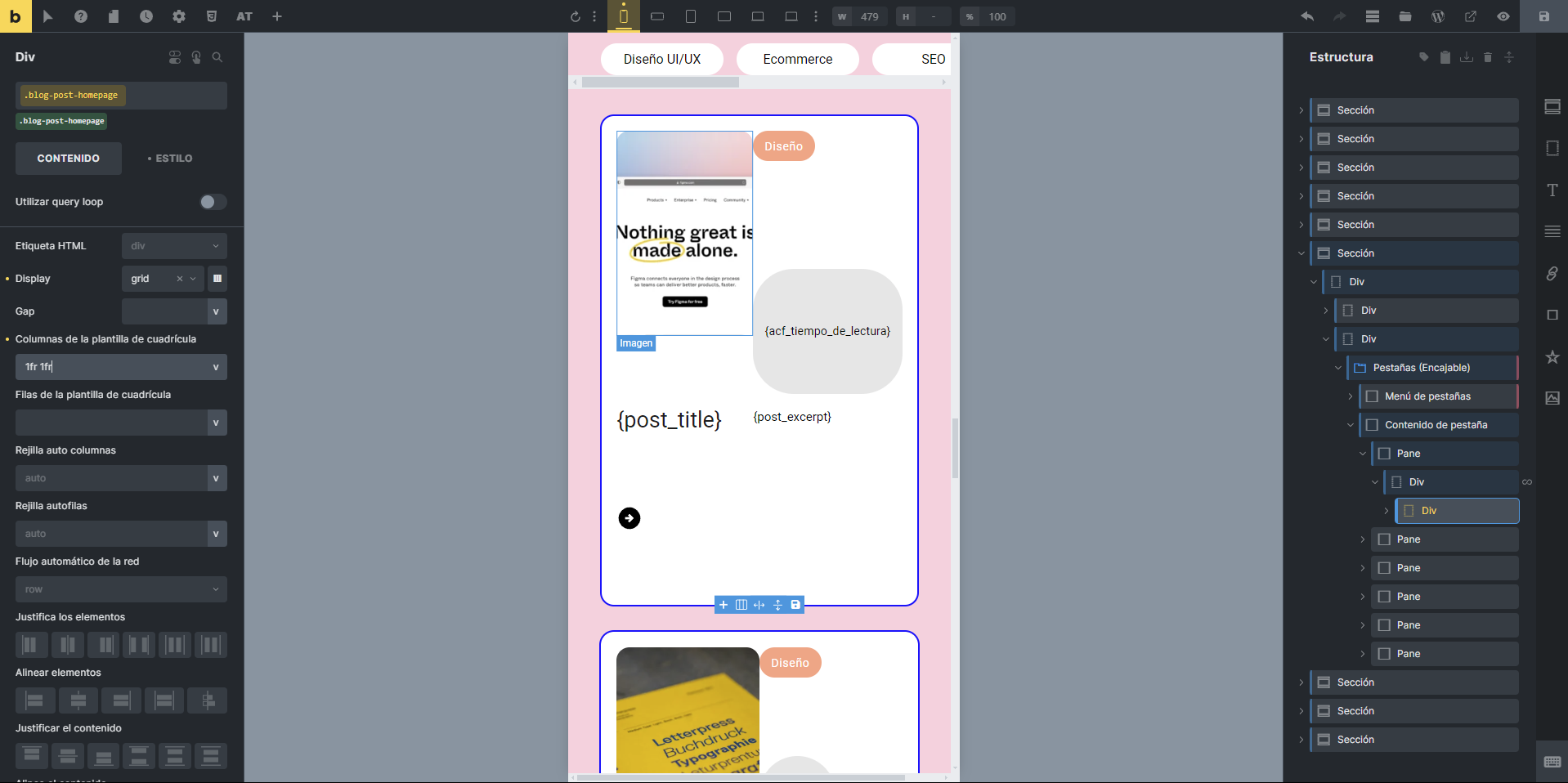Select the Ecommerce tab in canvas

click(x=798, y=59)
